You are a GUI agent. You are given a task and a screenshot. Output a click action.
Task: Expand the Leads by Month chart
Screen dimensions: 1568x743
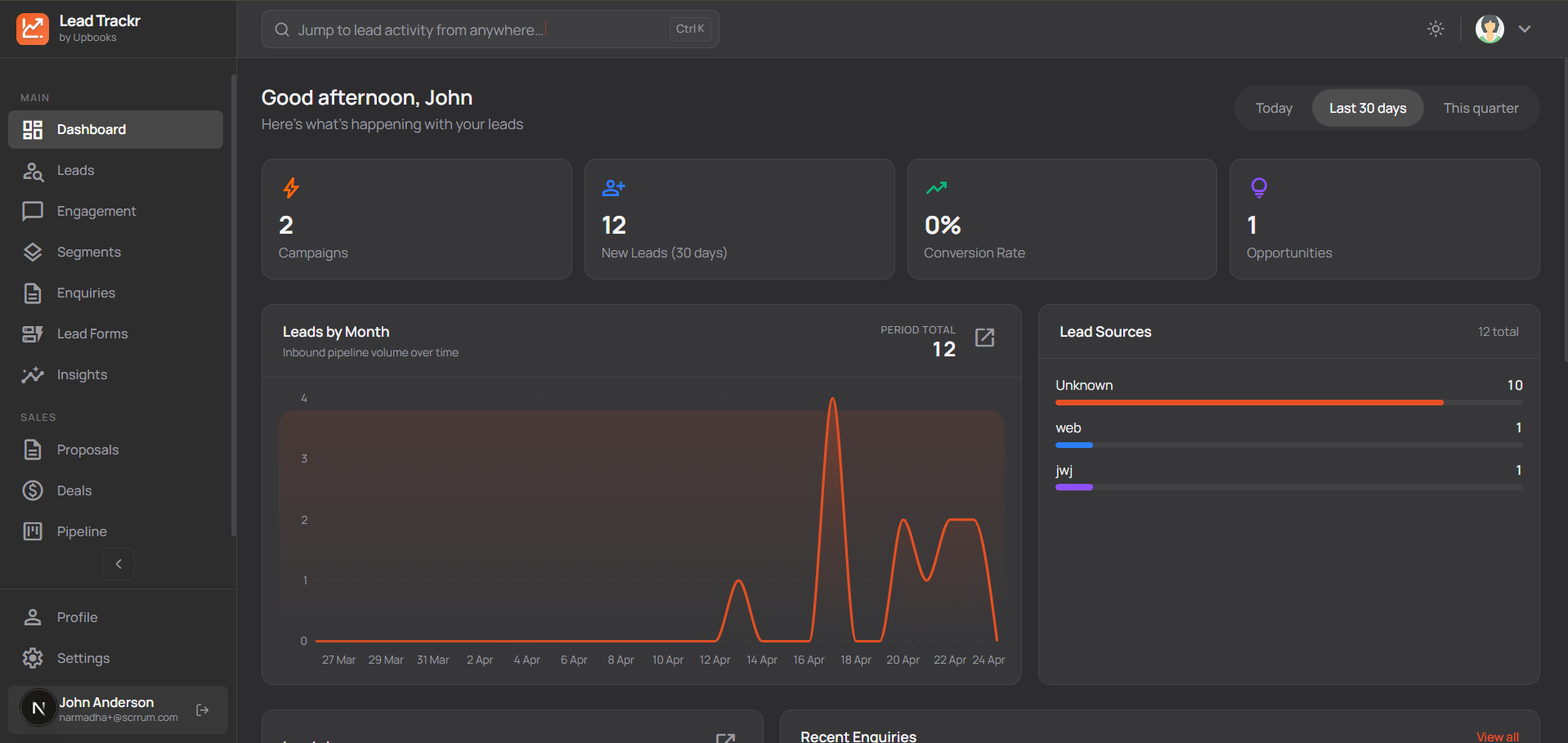(x=985, y=338)
